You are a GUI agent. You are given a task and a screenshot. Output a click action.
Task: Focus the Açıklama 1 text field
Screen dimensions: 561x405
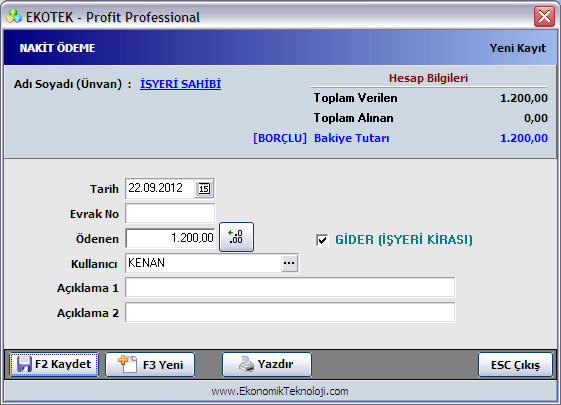[x=290, y=287]
